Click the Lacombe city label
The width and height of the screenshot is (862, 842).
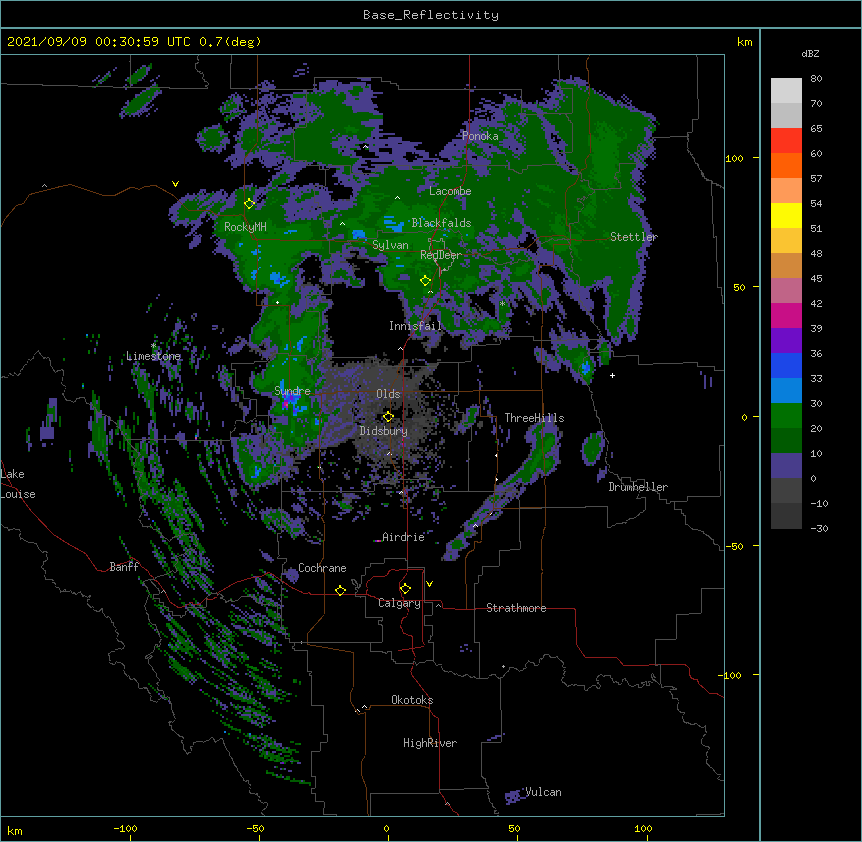(x=450, y=191)
